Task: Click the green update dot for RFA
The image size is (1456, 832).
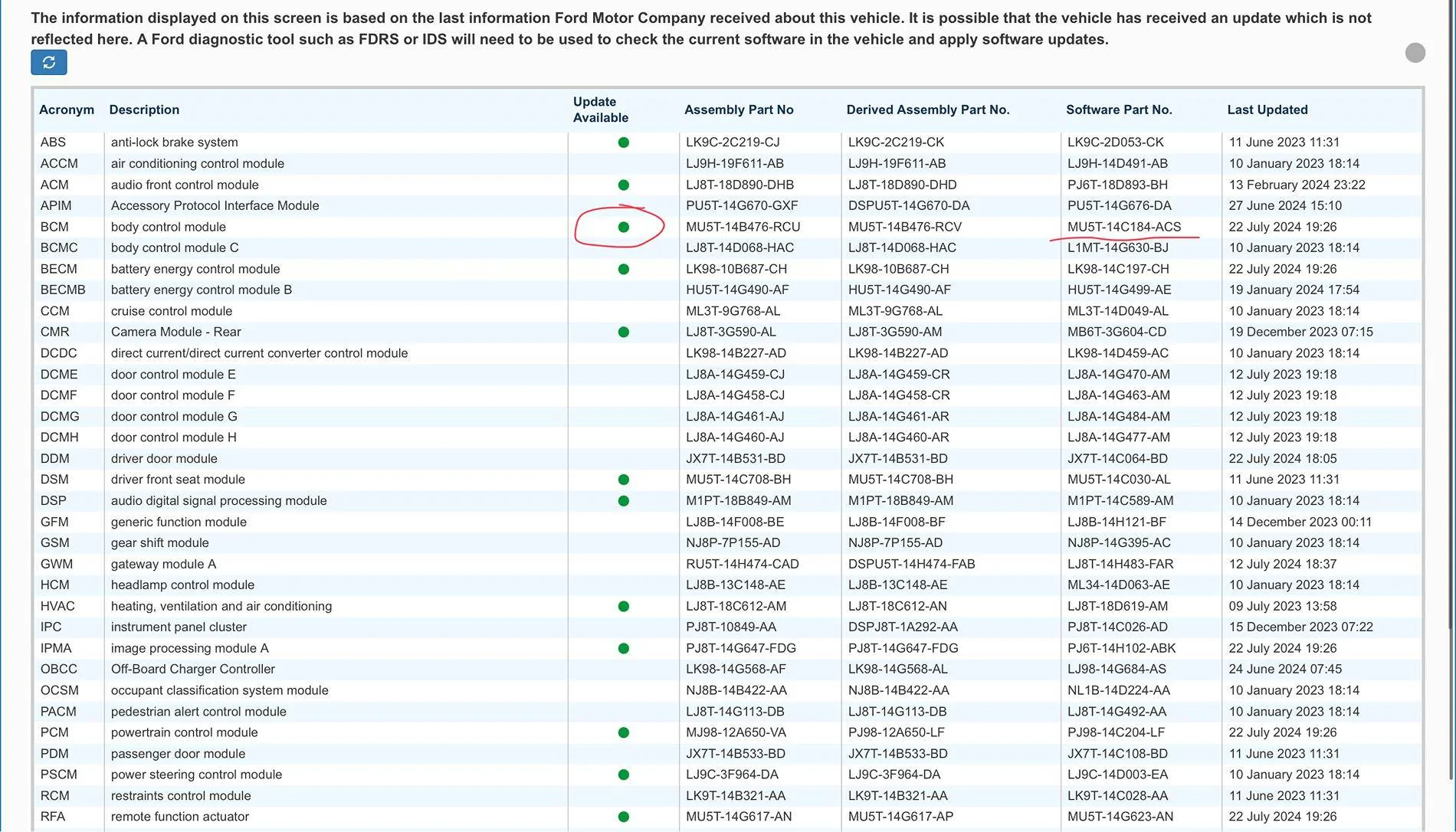Action: [x=624, y=817]
